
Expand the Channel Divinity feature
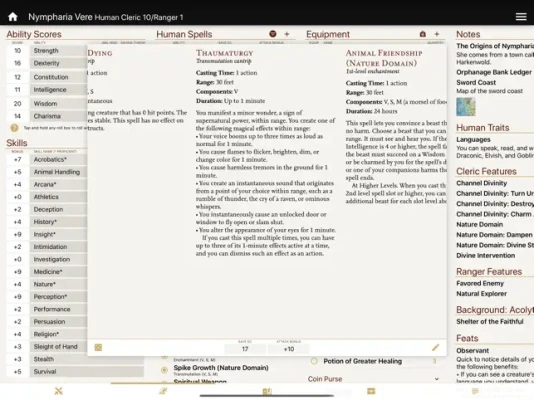tap(482, 183)
